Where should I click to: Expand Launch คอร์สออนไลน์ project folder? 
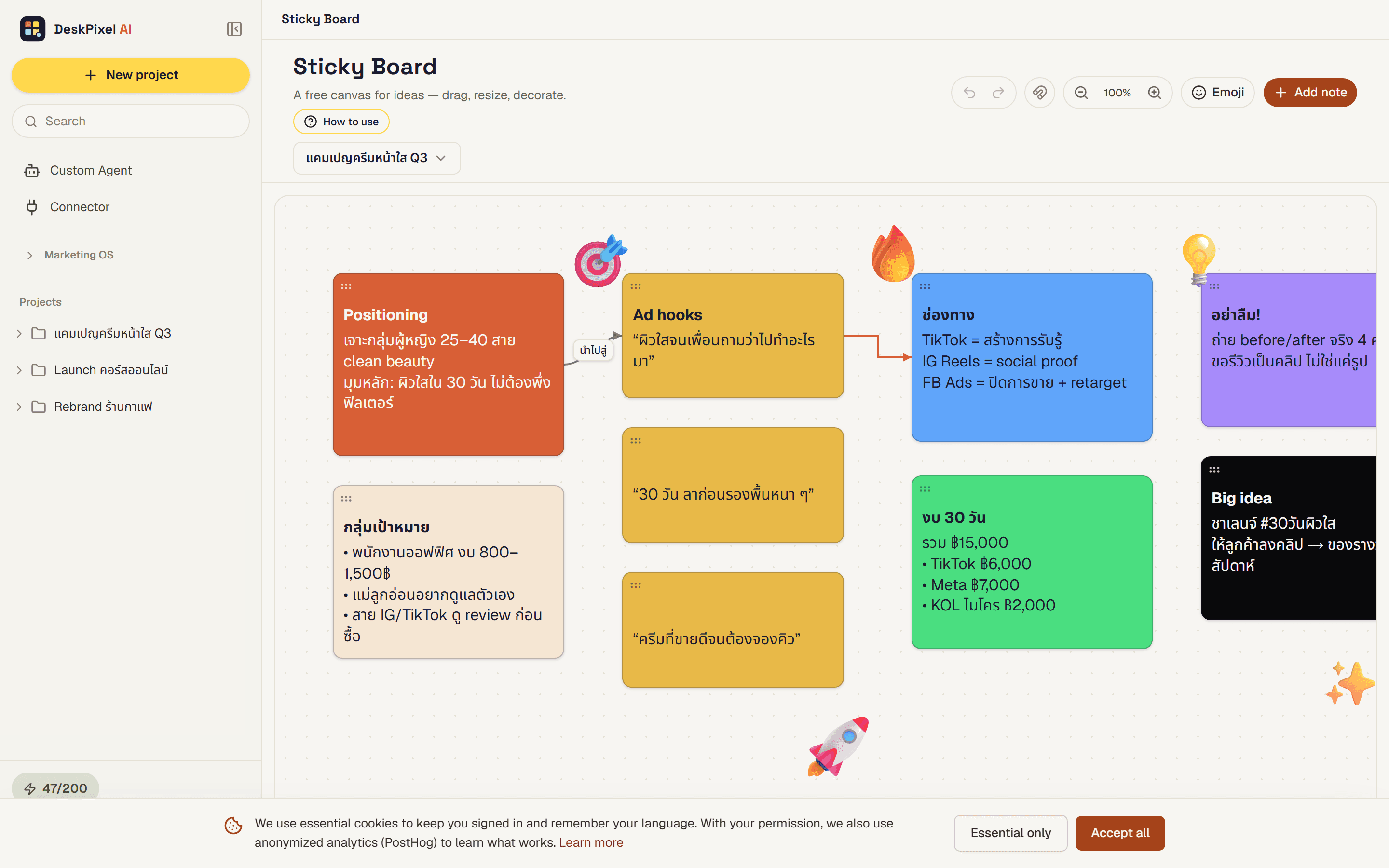point(19,370)
